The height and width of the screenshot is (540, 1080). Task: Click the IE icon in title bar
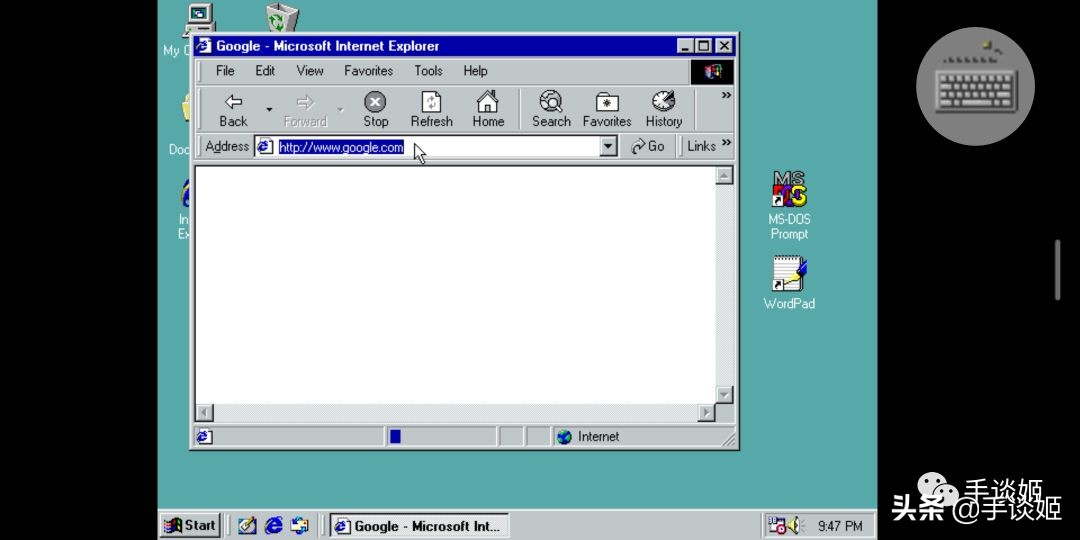coord(203,46)
